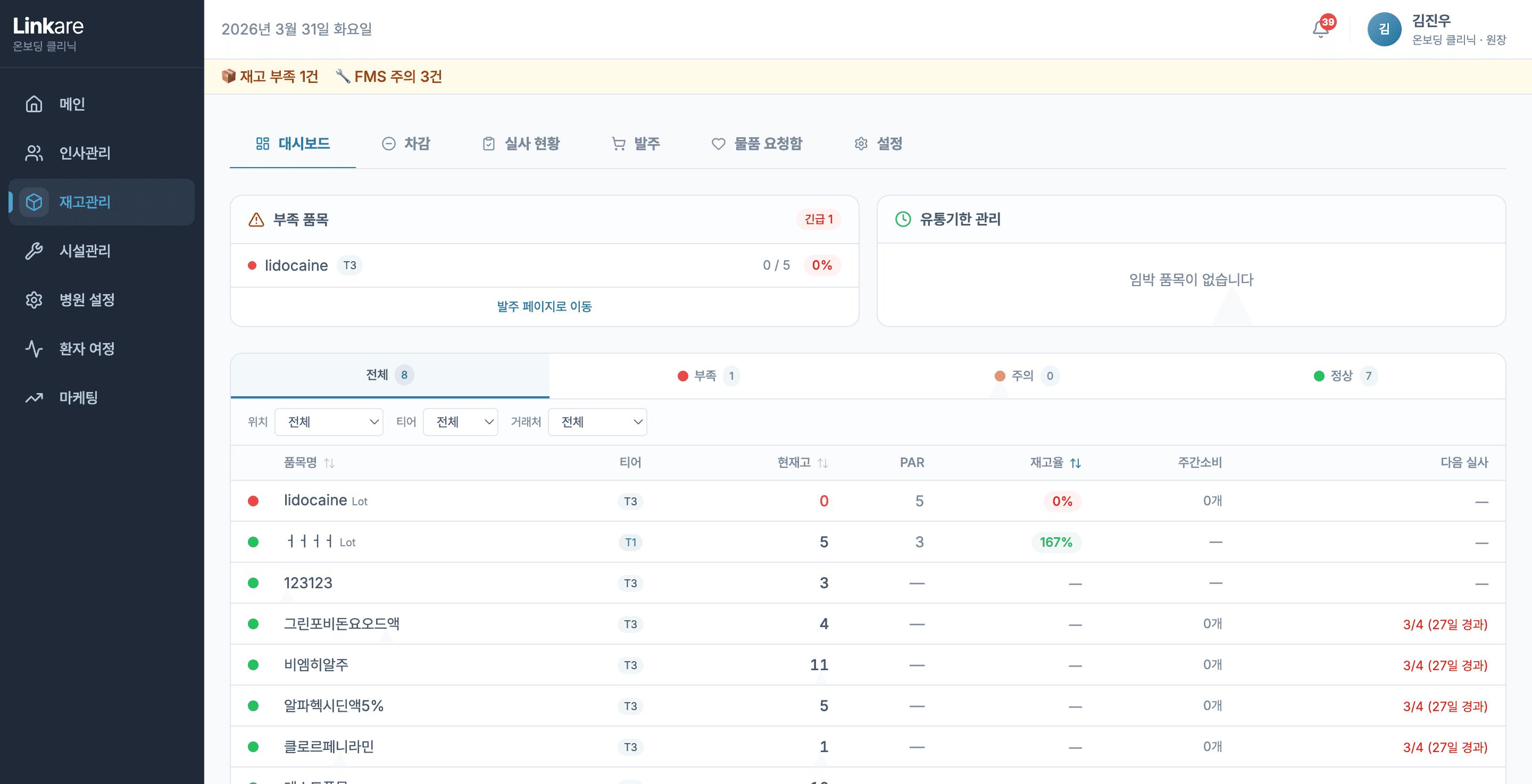Viewport: 1532px width, 784px height.
Task: Click the 메인 home icon in sidebar
Action: (34, 104)
